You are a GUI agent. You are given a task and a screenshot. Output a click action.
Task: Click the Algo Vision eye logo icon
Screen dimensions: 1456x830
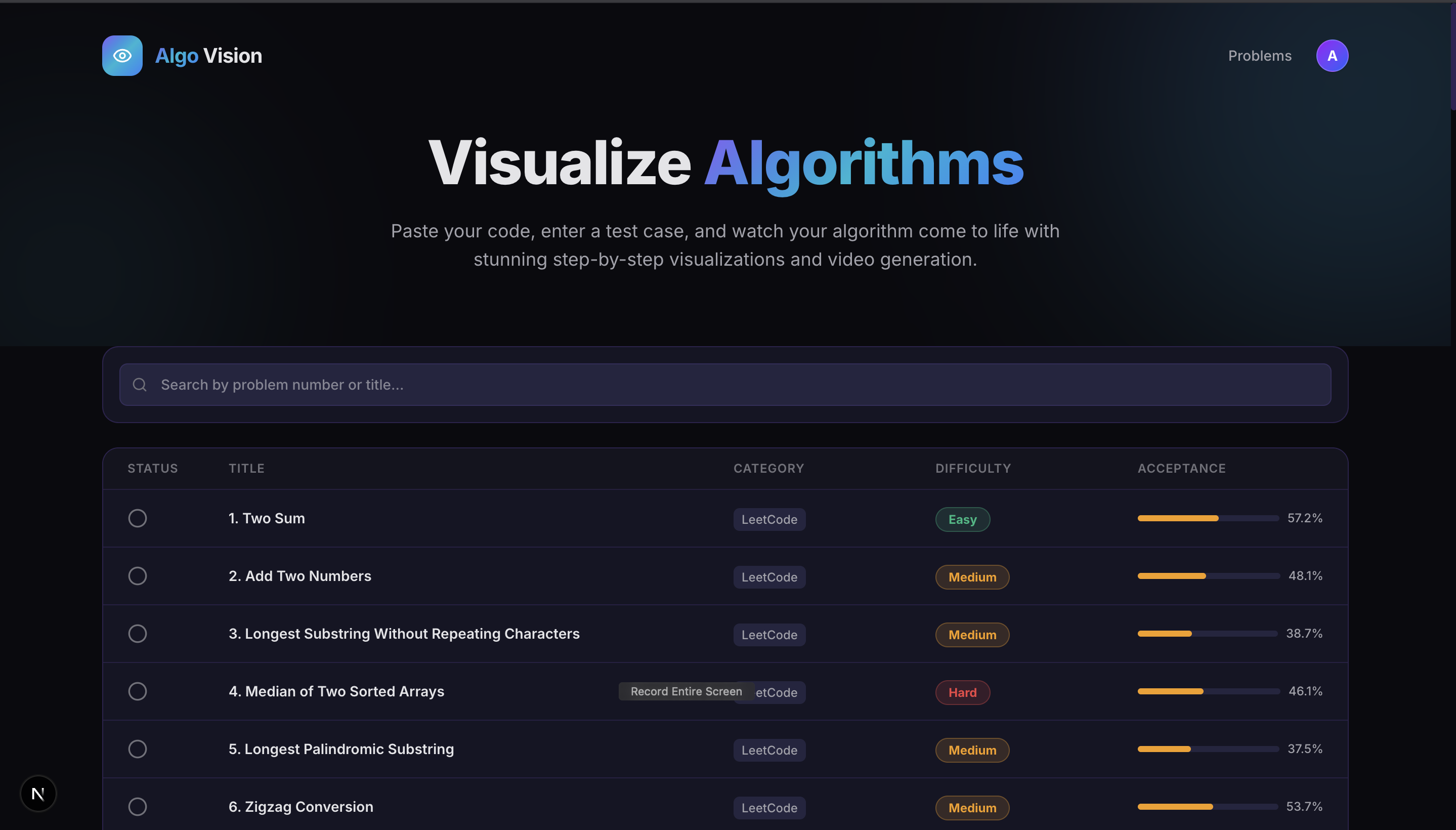click(x=122, y=55)
